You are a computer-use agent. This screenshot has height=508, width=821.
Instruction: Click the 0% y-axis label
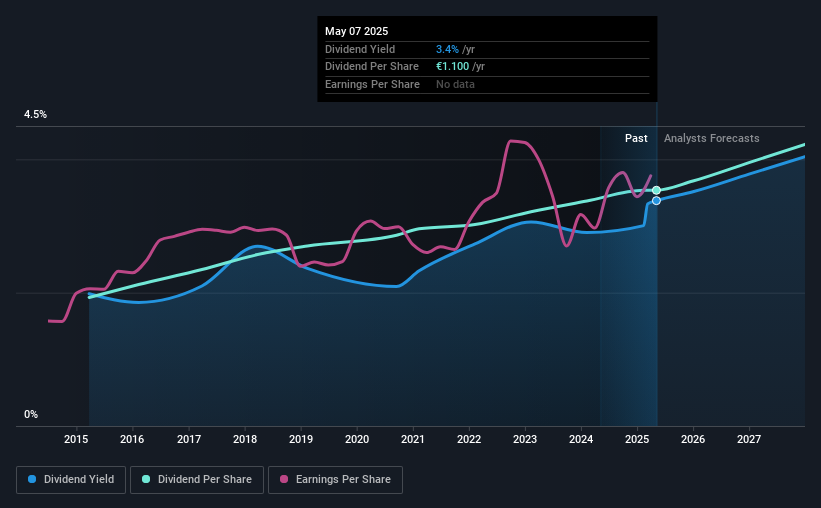(x=31, y=414)
